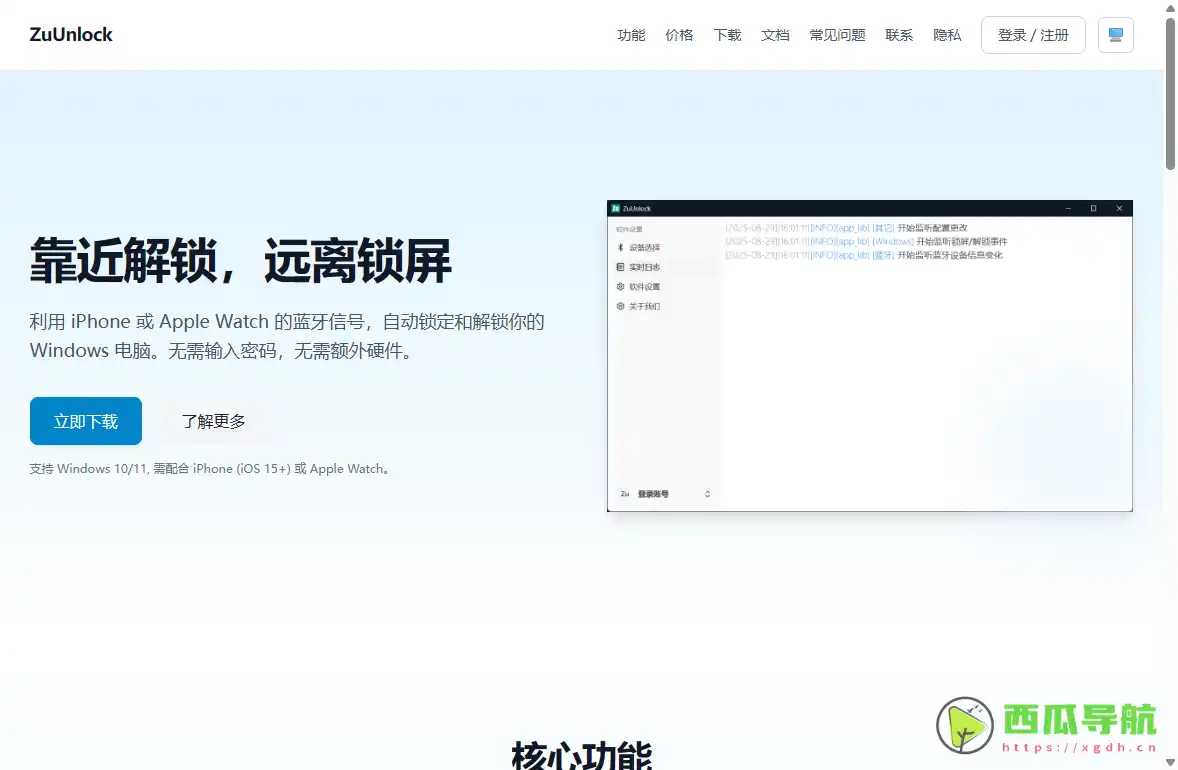The height and width of the screenshot is (770, 1178).
Task: Click the vertical scrollbar thumb
Action: click(x=1170, y=94)
